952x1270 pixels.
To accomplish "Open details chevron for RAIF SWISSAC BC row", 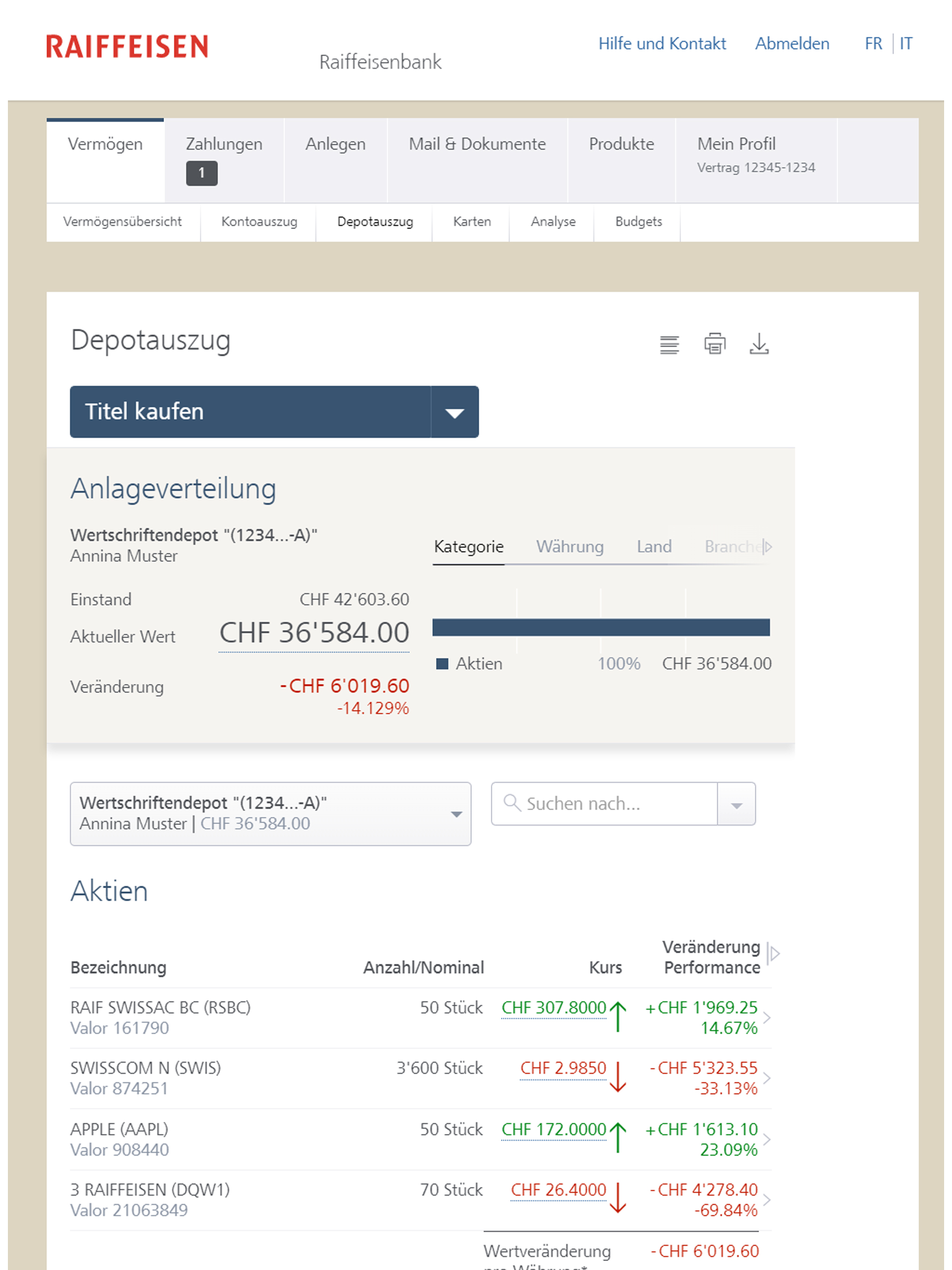I will click(767, 1018).
